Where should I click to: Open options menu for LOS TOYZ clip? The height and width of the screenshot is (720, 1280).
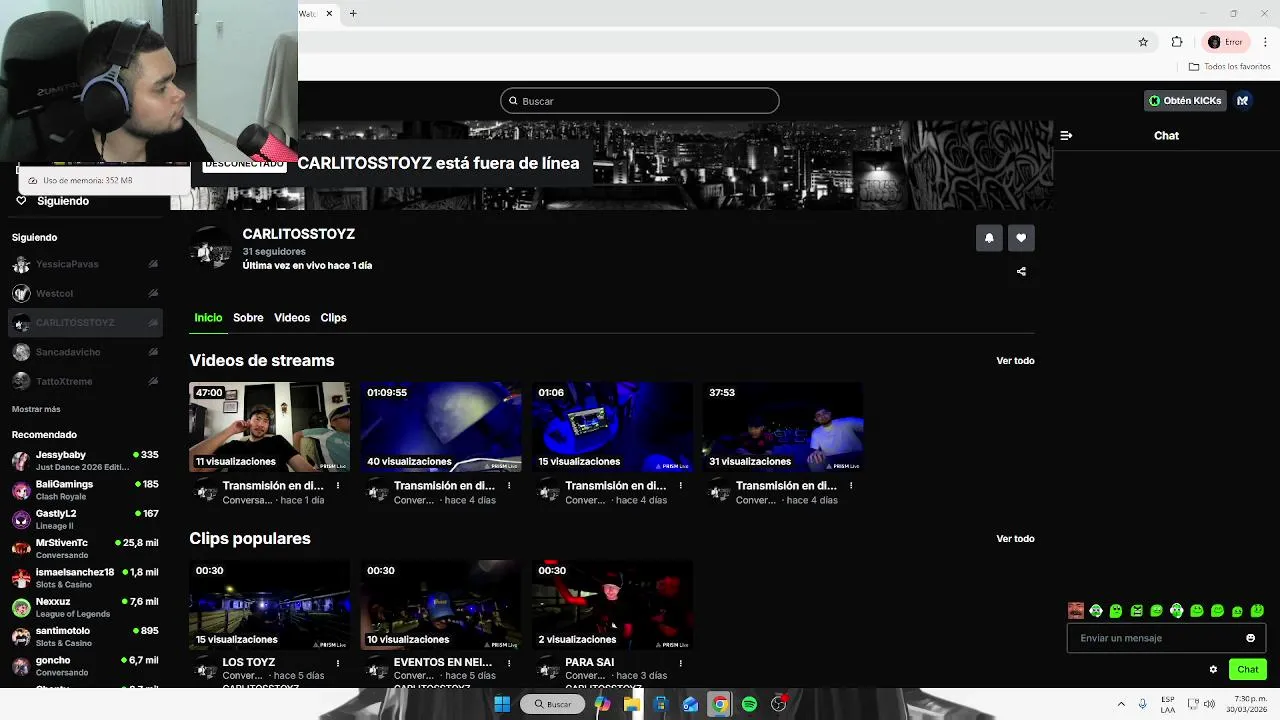338,663
